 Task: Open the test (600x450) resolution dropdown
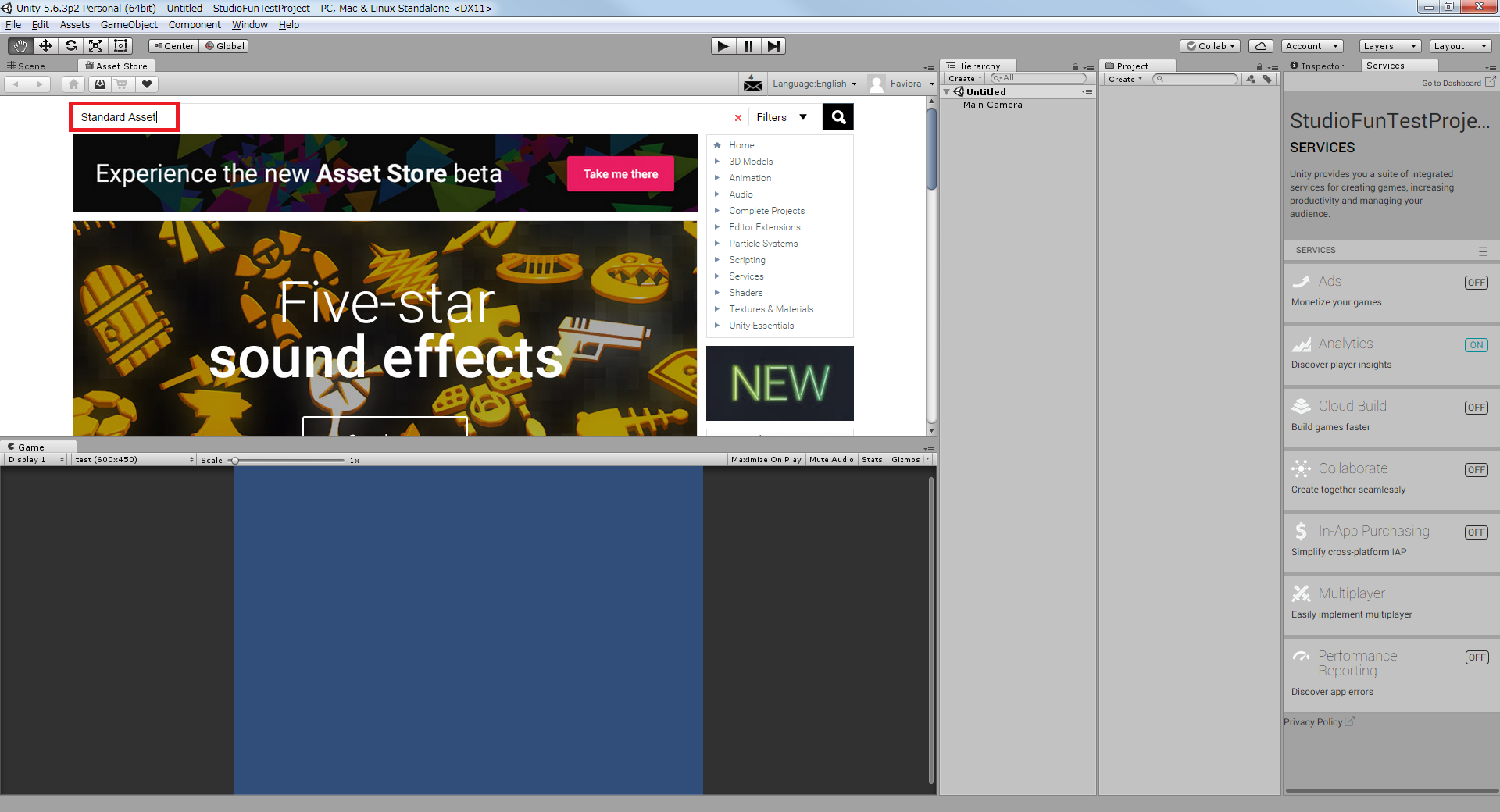(x=134, y=460)
